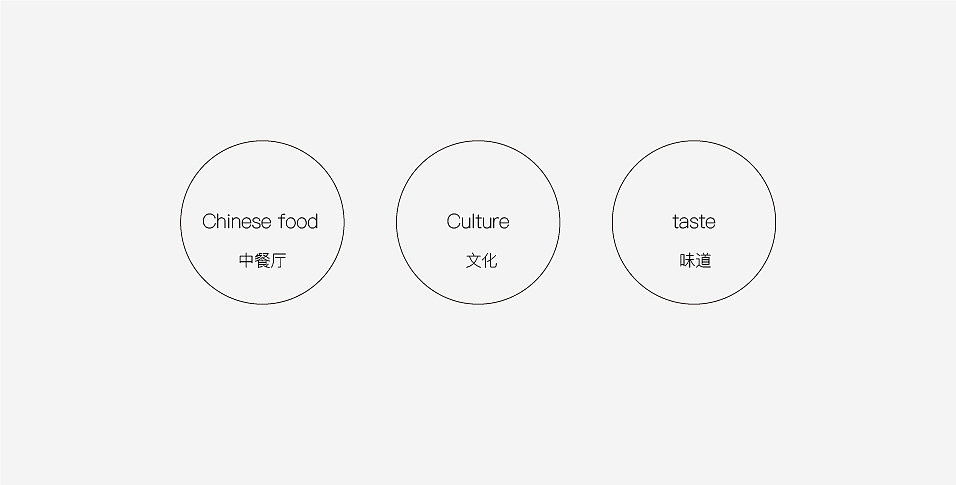Image resolution: width=956 pixels, height=485 pixels.
Task: Click the 化 character under Culture
Action: tap(490, 260)
